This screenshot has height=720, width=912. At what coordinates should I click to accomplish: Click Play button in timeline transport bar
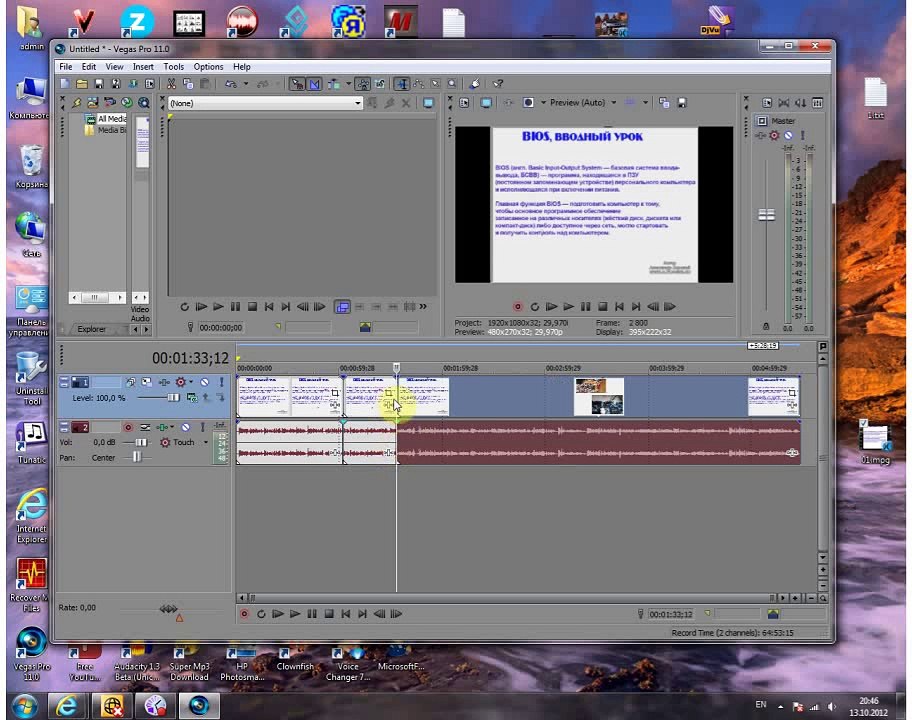coord(295,614)
